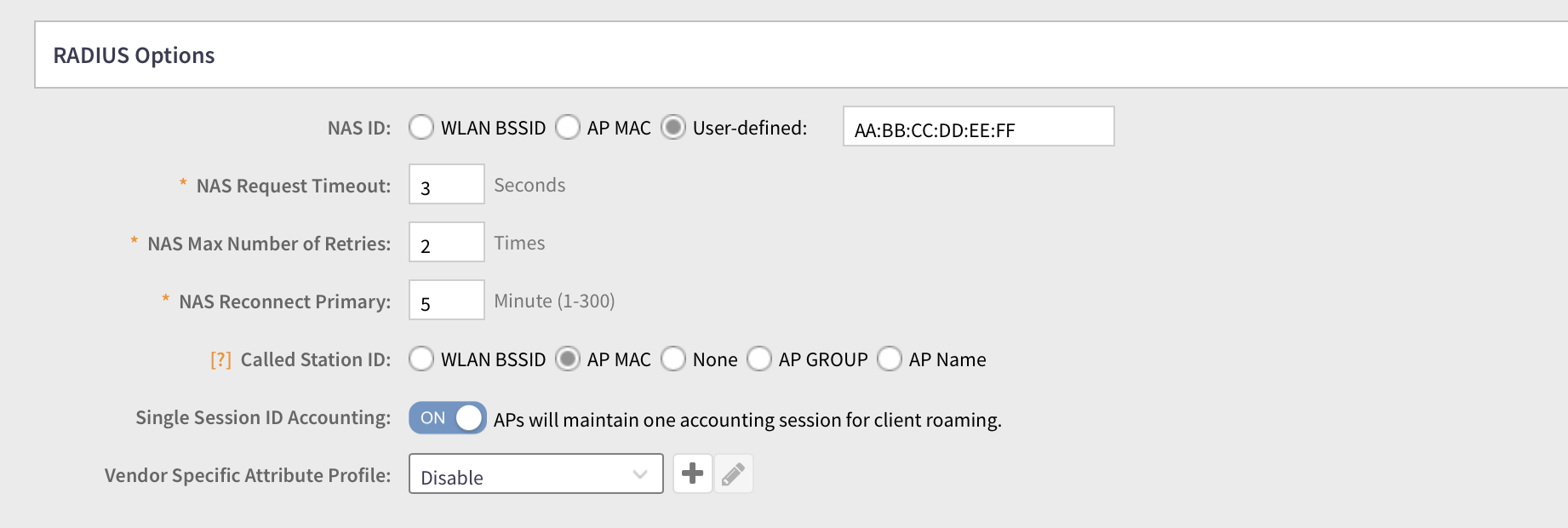Choose User-defined option for NAS ID
This screenshot has height=528, width=1568.
(x=673, y=128)
